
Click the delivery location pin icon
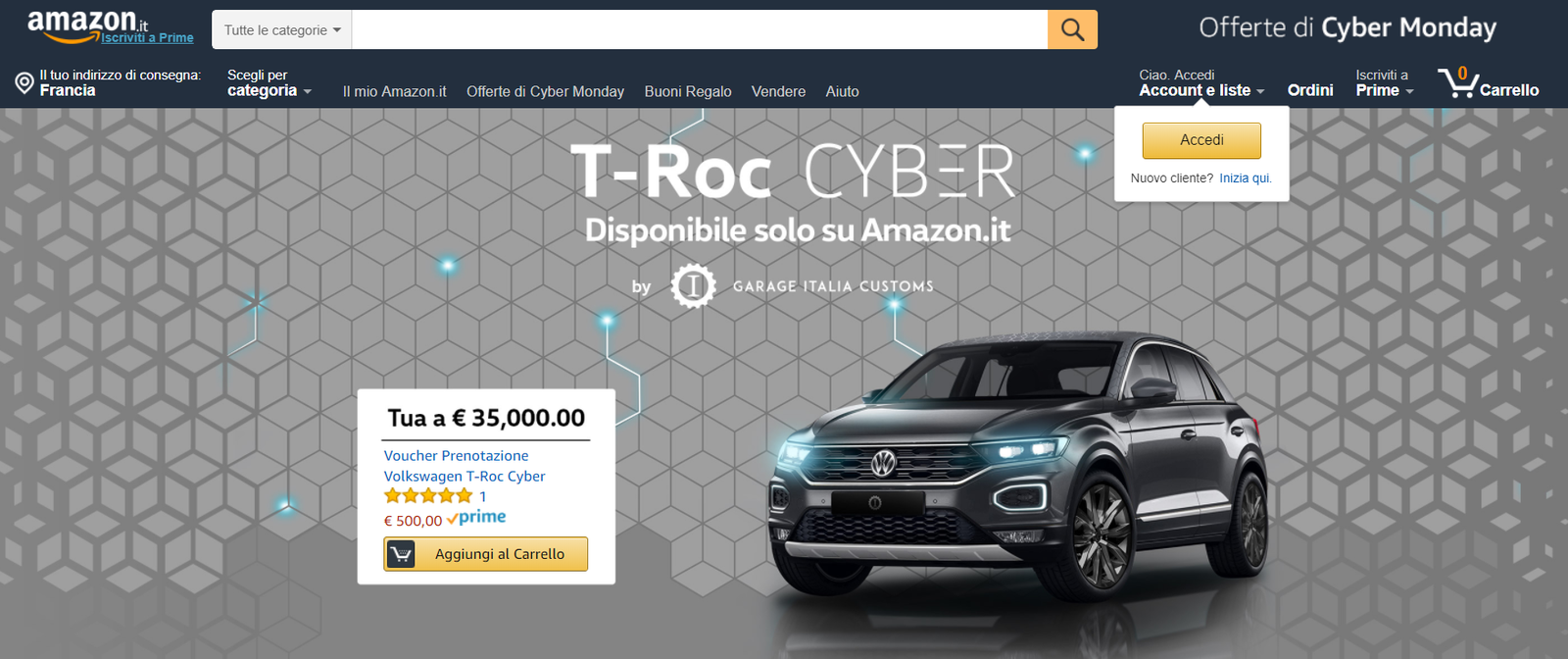point(24,83)
